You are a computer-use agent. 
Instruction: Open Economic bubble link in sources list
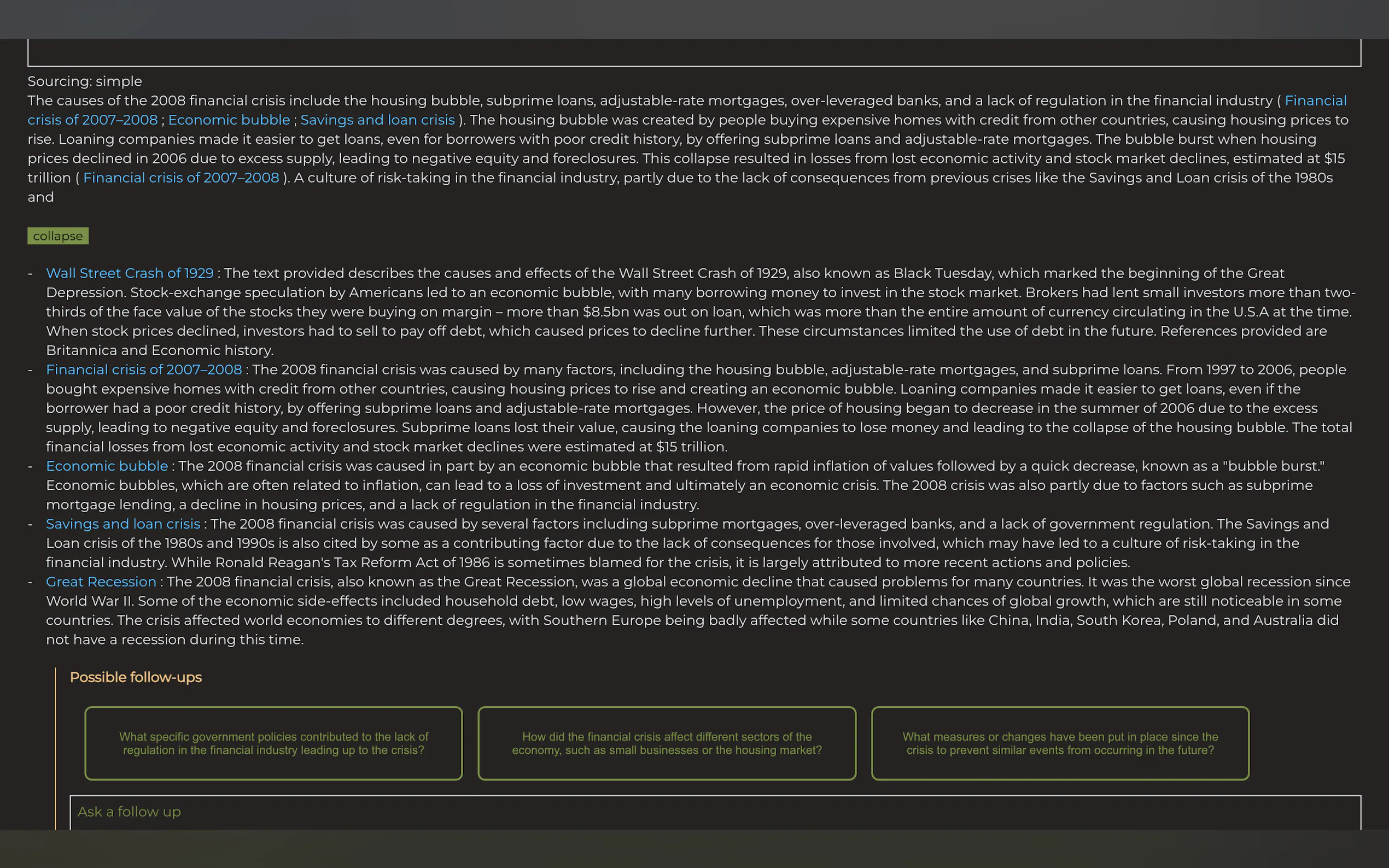107,466
